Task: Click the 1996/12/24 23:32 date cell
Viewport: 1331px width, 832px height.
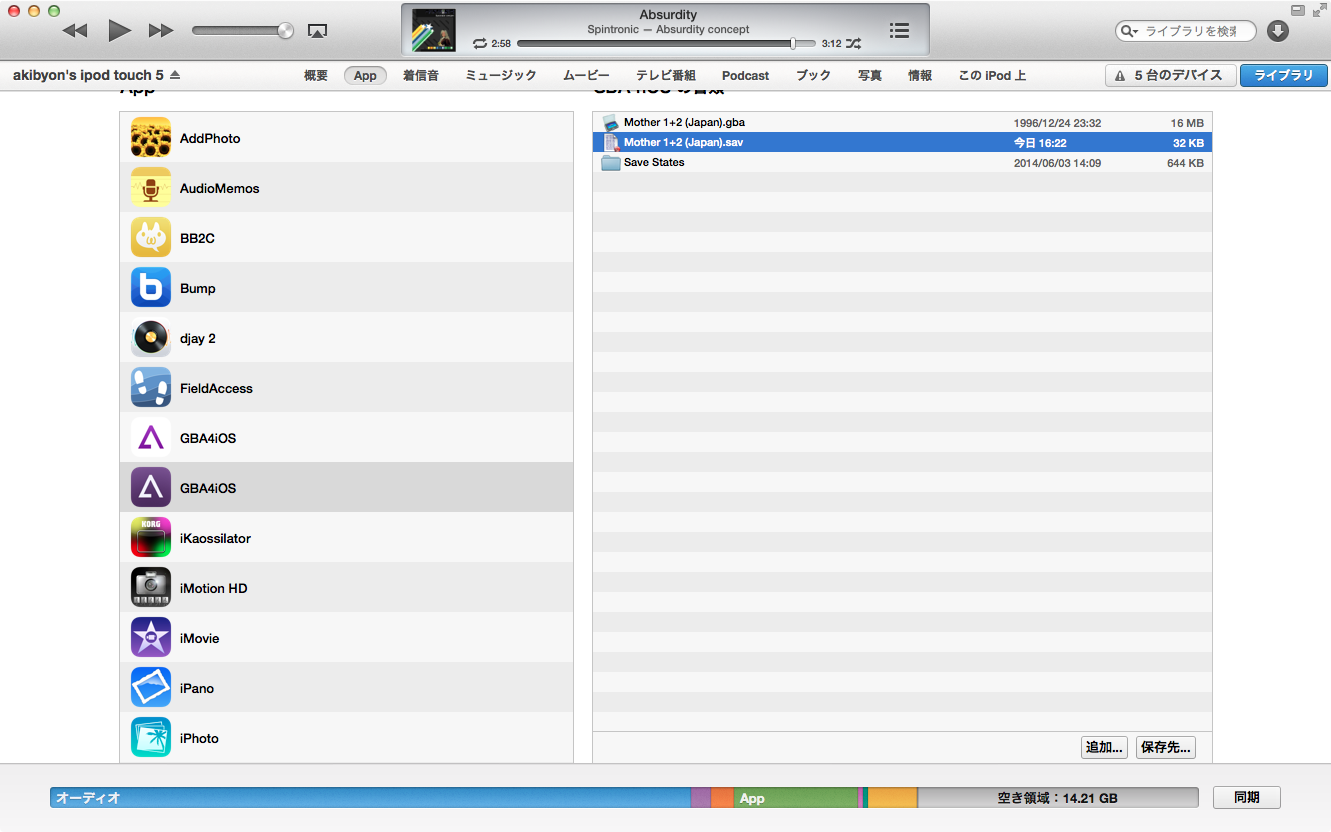Action: [1057, 122]
